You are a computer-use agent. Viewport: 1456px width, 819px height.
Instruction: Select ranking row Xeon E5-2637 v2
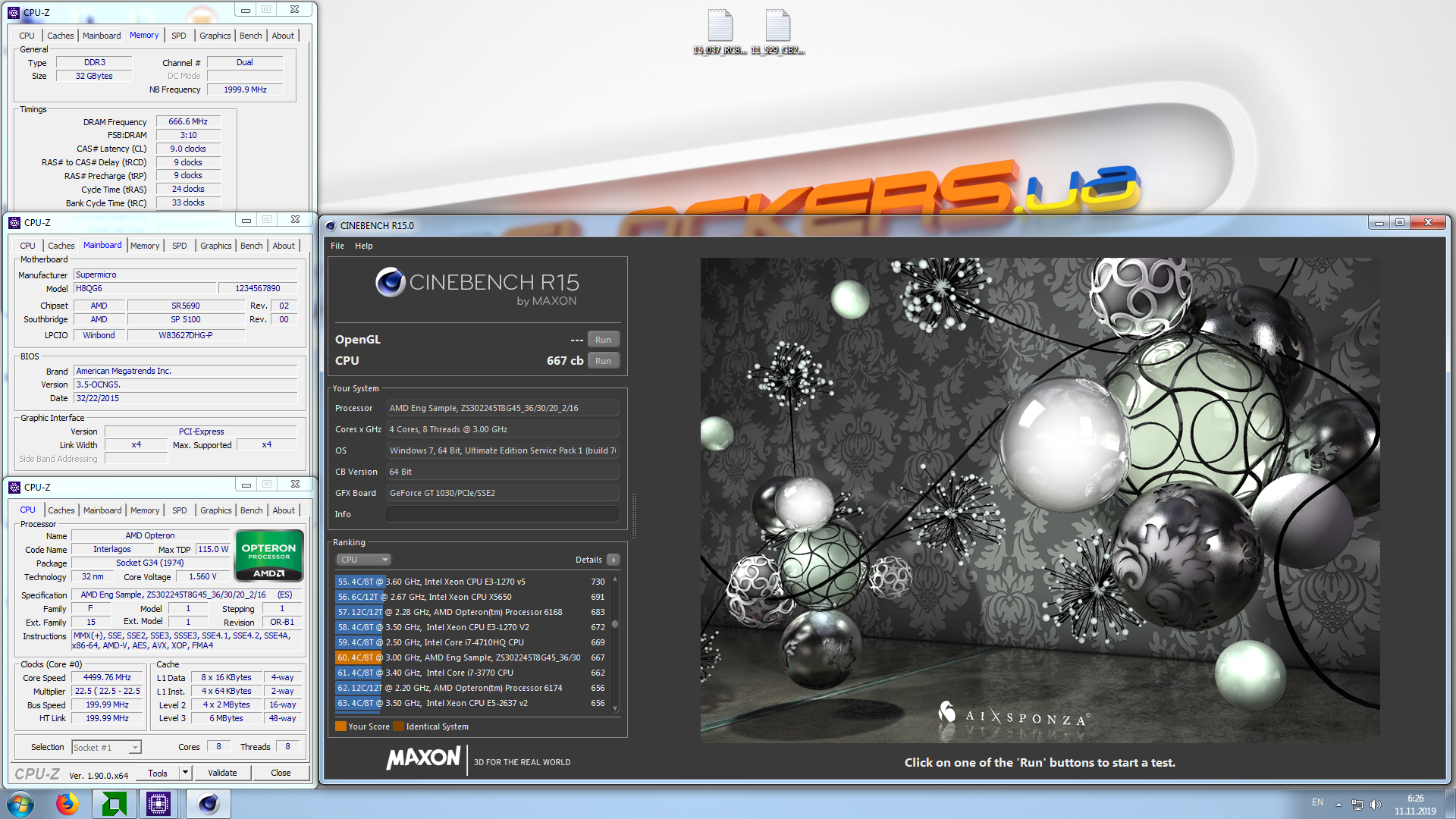pyautogui.click(x=472, y=703)
